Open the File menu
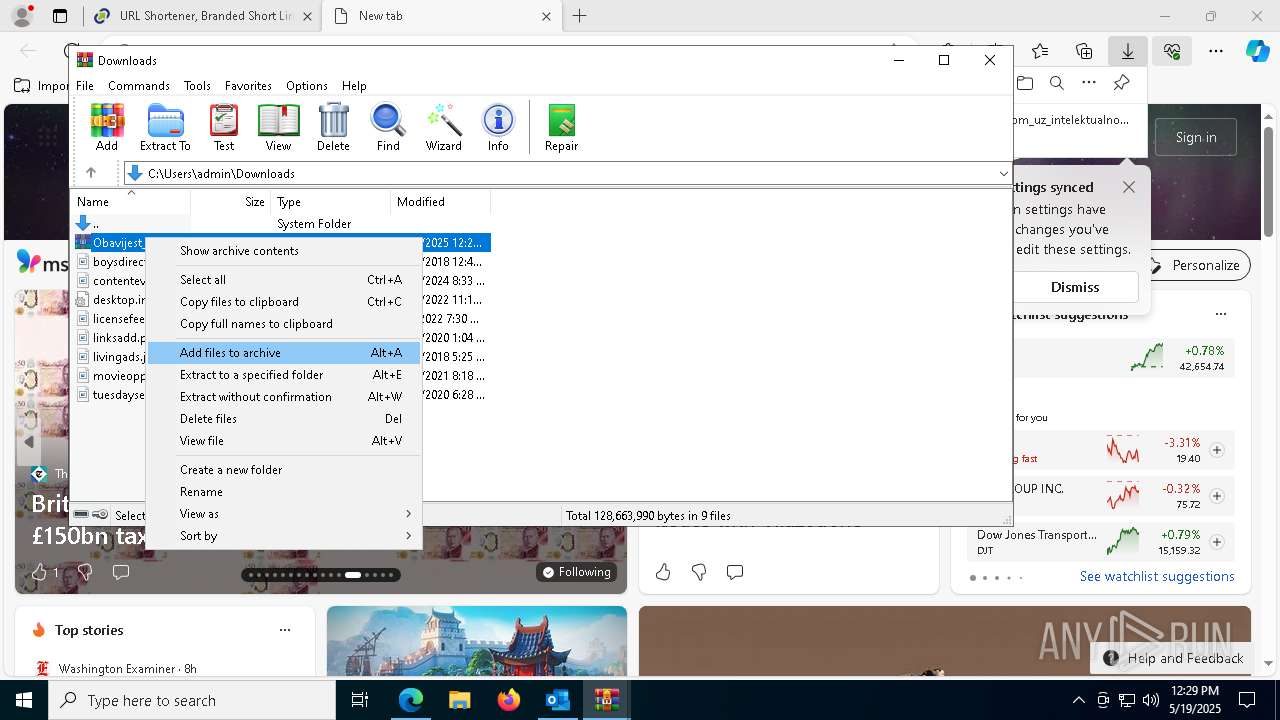1280x720 pixels. click(85, 86)
